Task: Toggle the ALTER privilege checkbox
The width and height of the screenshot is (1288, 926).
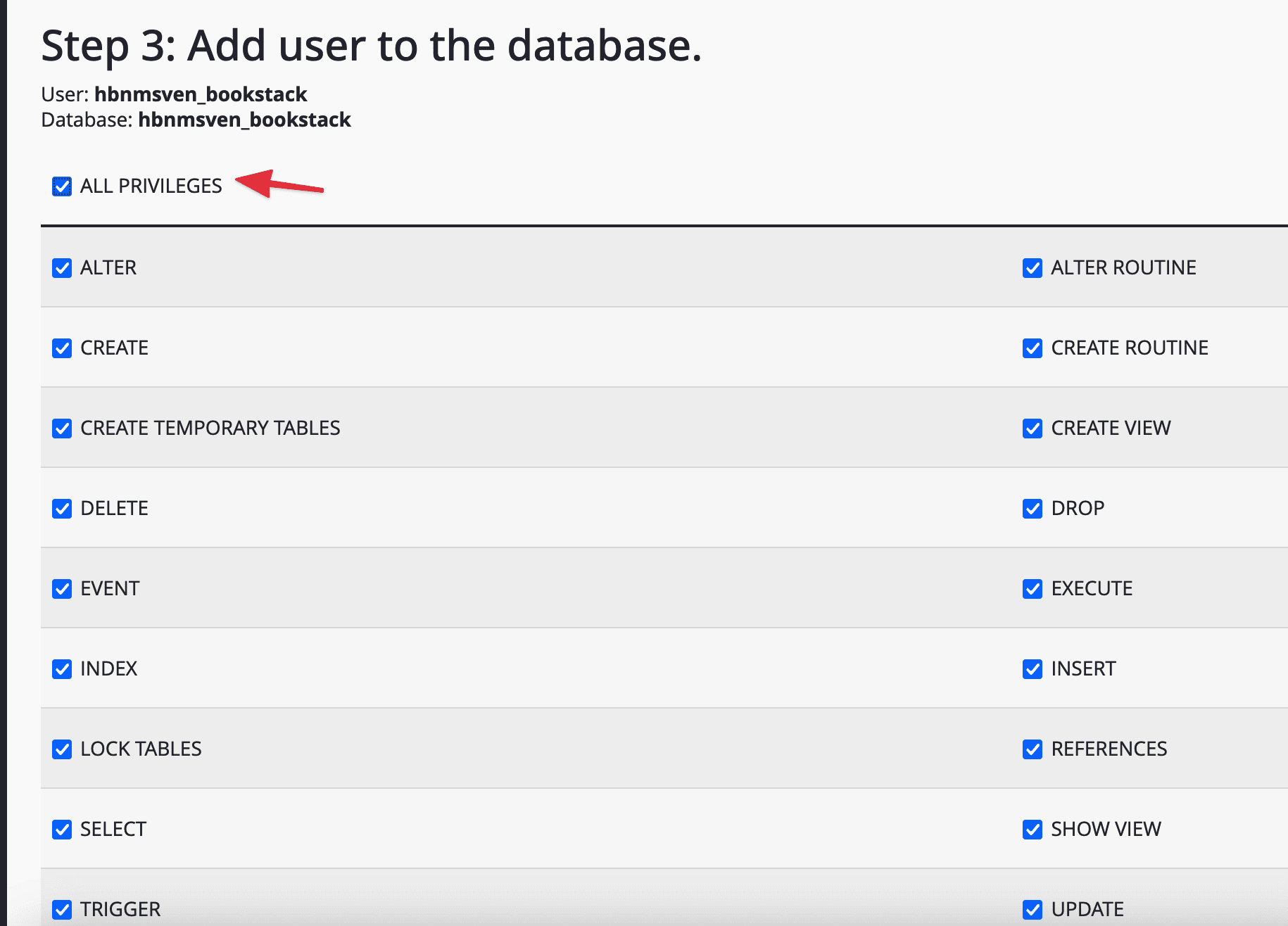Action: coord(62,268)
